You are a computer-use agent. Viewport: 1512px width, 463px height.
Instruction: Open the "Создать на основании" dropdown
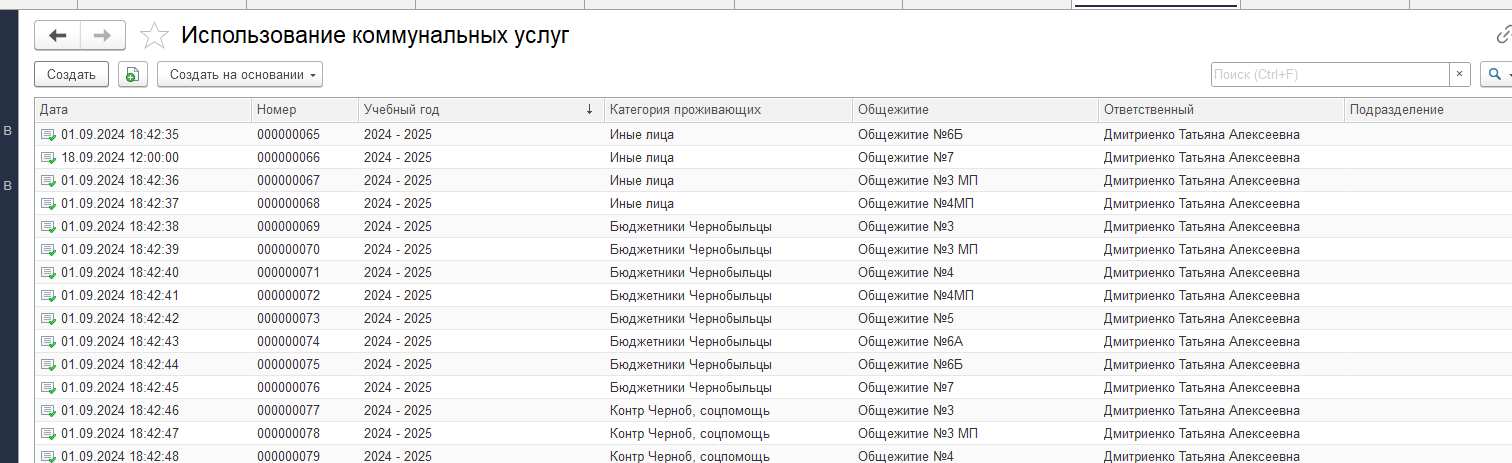point(240,75)
